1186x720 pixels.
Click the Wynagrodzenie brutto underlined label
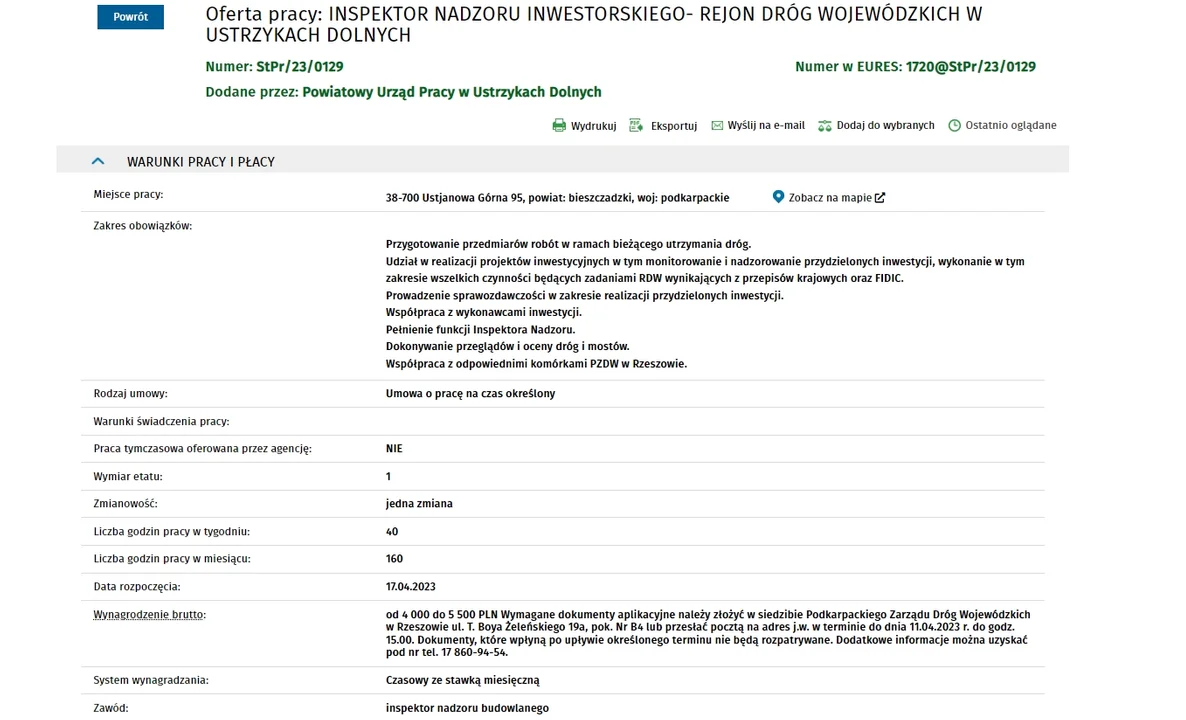coord(149,614)
